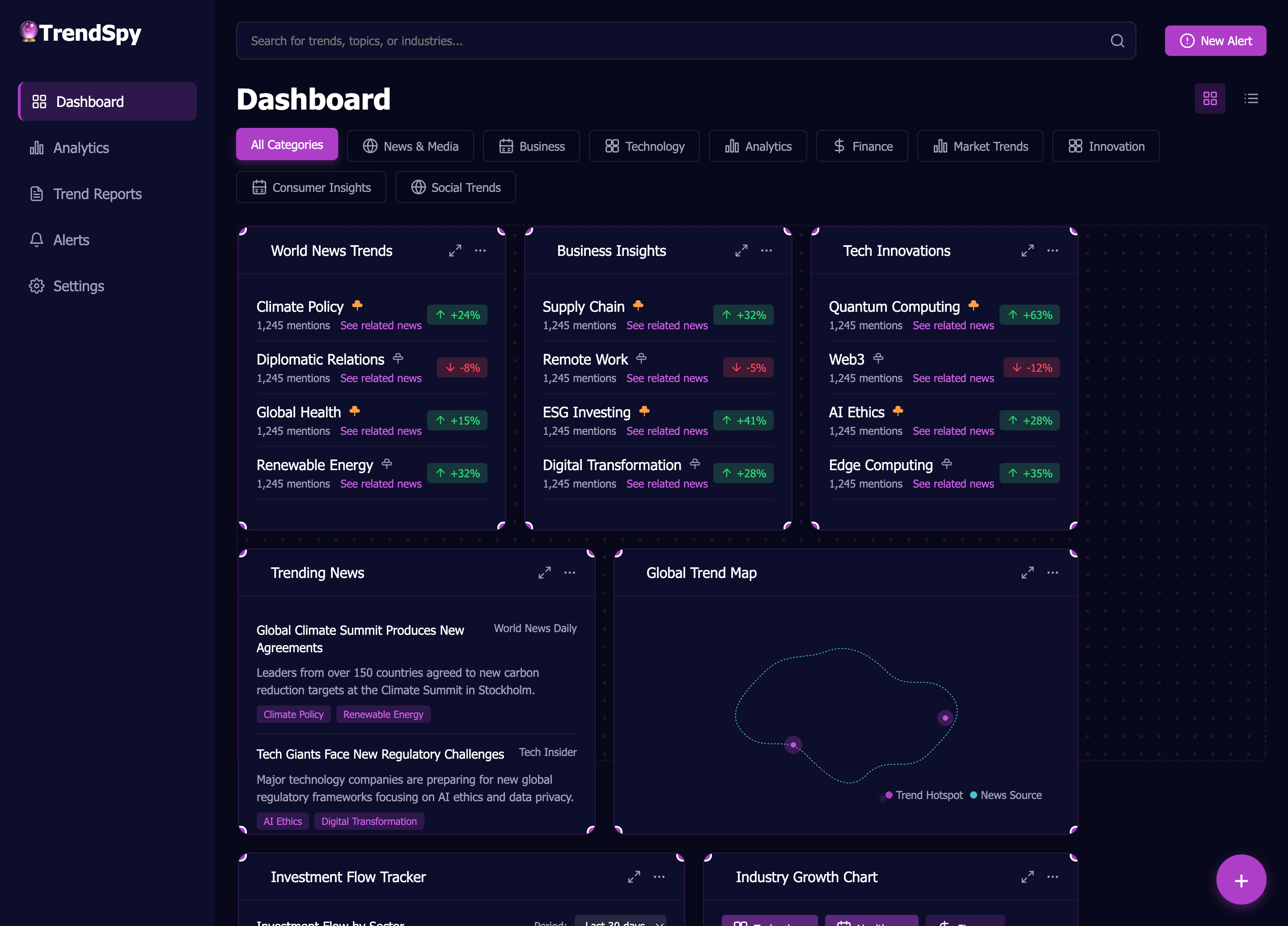Open Industry Growth Chart more options menu
This screenshot has width=1288, height=926.
(1052, 877)
